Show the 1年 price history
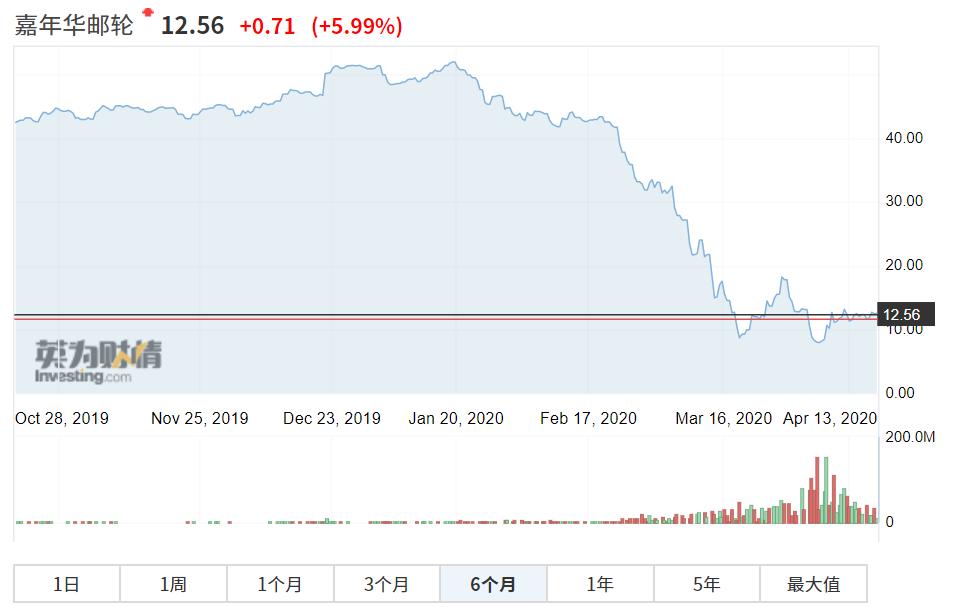The image size is (958, 607). (600, 584)
